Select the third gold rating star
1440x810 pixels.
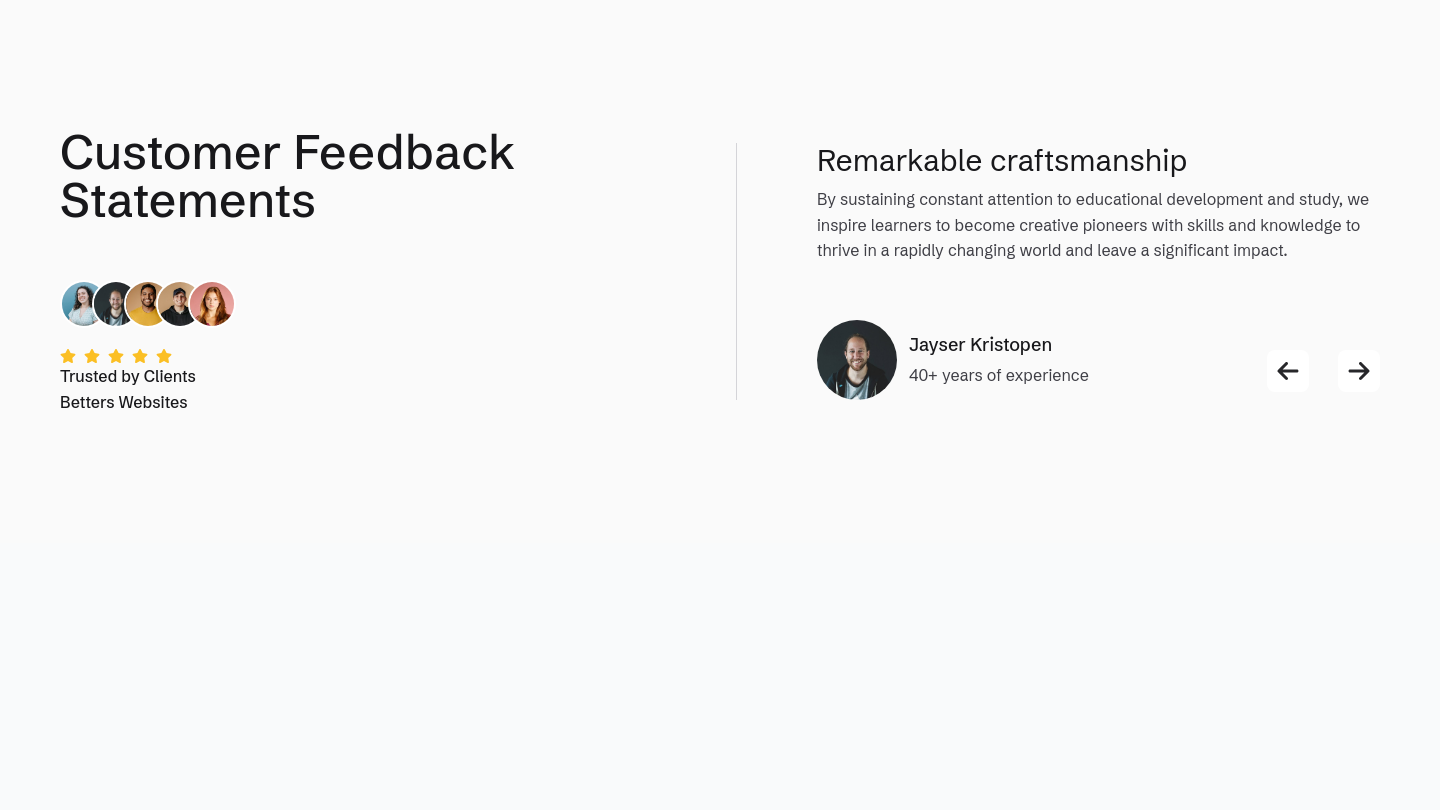point(116,356)
